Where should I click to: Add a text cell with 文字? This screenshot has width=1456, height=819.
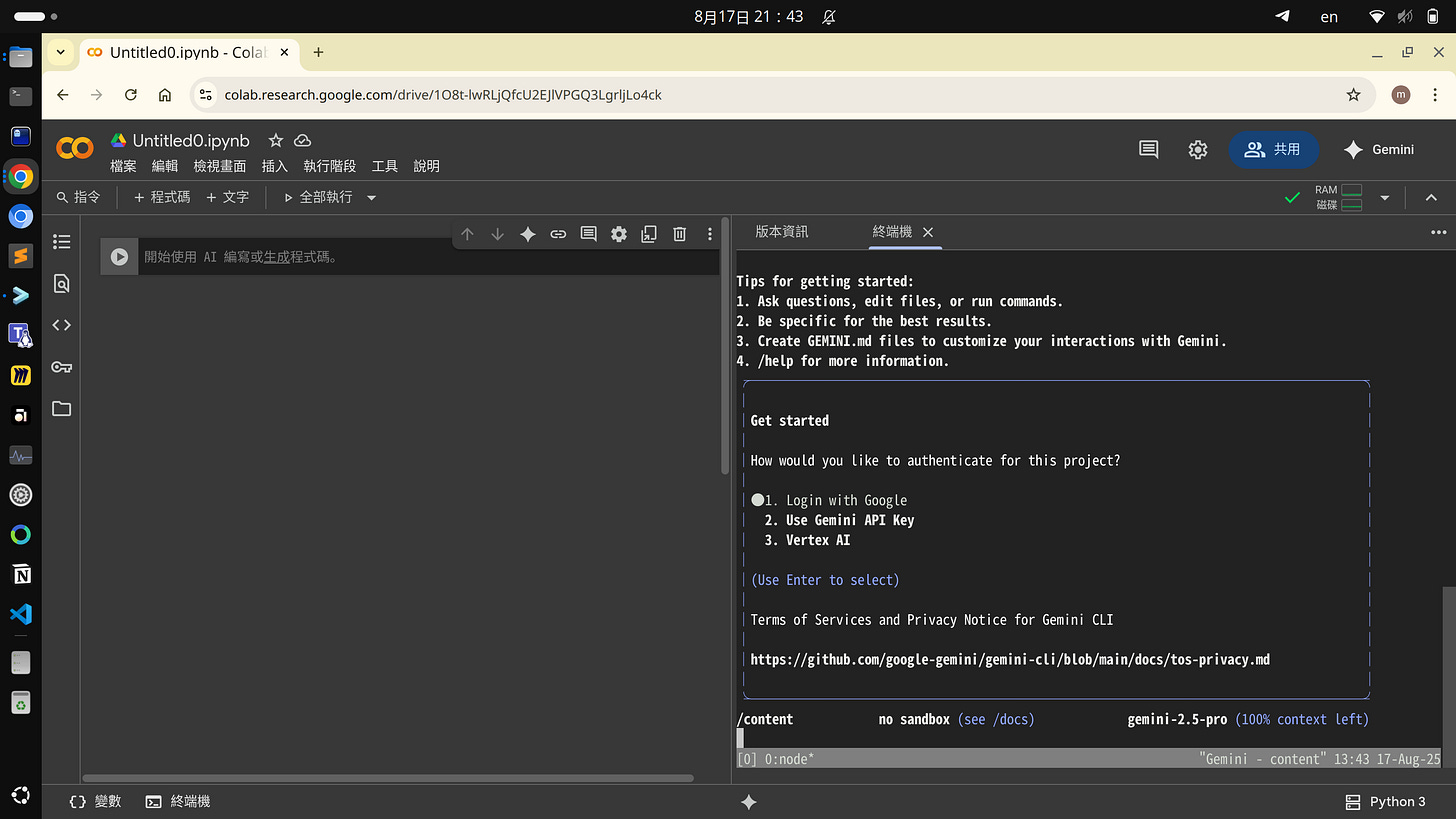(x=227, y=198)
